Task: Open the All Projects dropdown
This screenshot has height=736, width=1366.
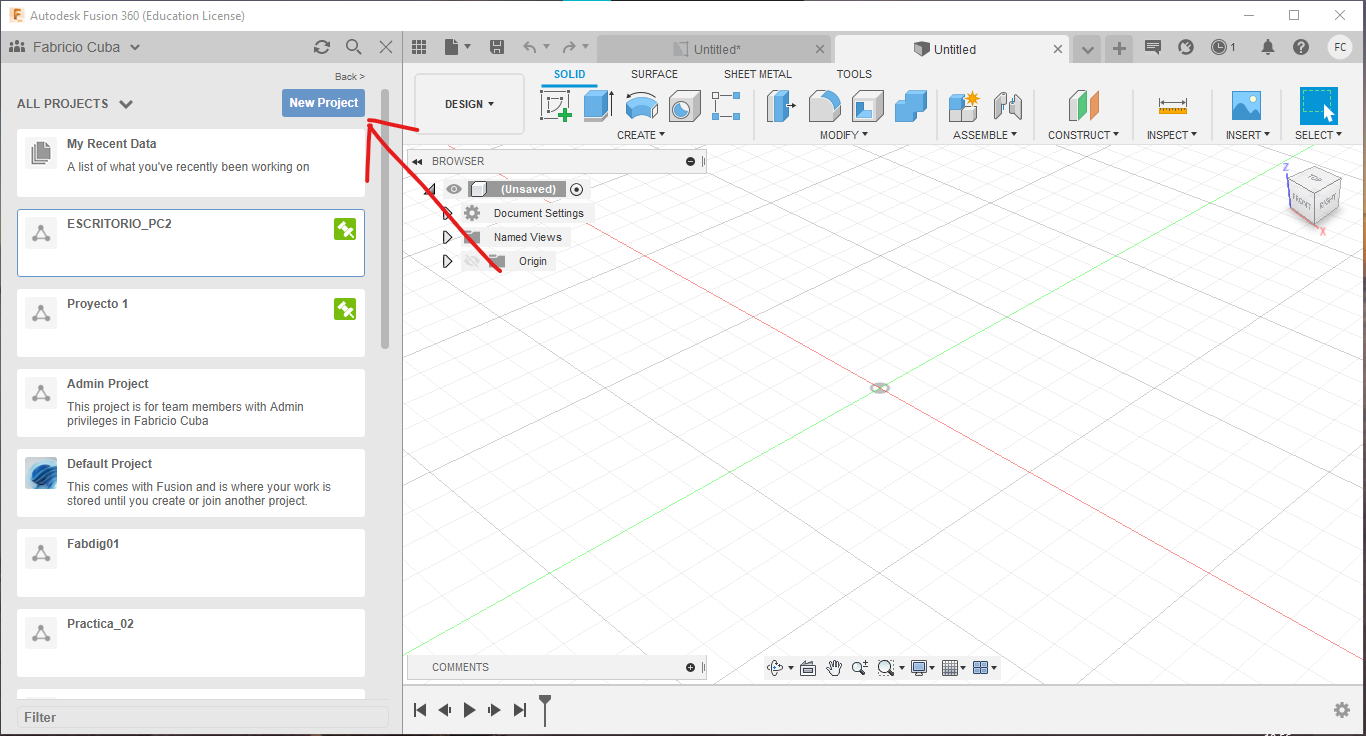Action: [x=75, y=104]
